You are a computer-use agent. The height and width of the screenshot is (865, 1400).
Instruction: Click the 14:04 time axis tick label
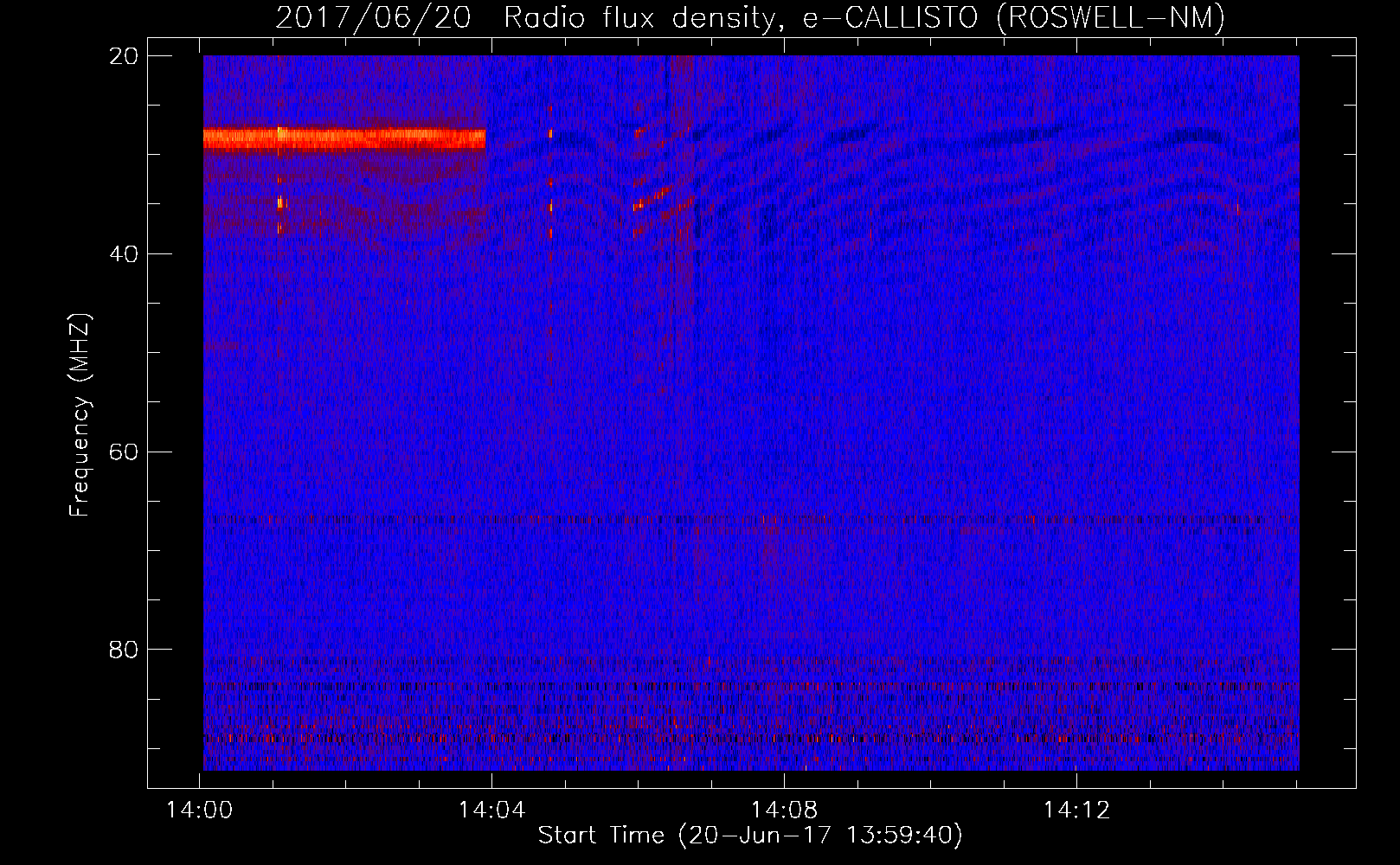[x=492, y=811]
